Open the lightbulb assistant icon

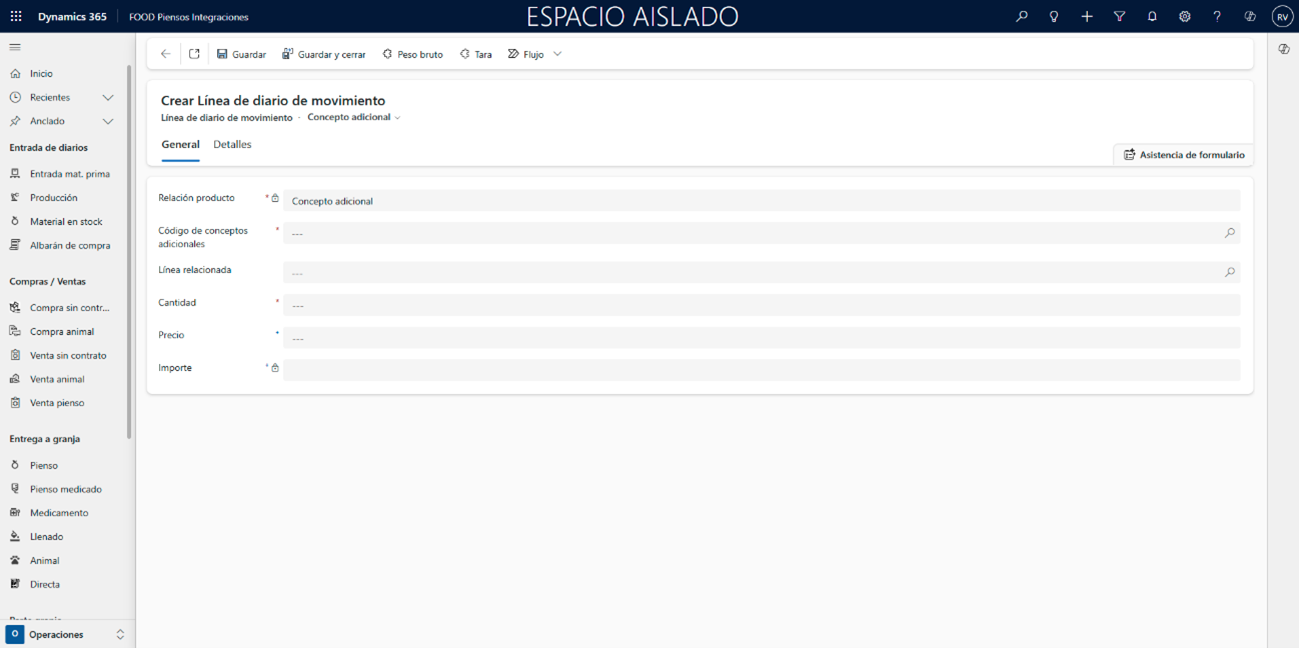pos(1053,17)
